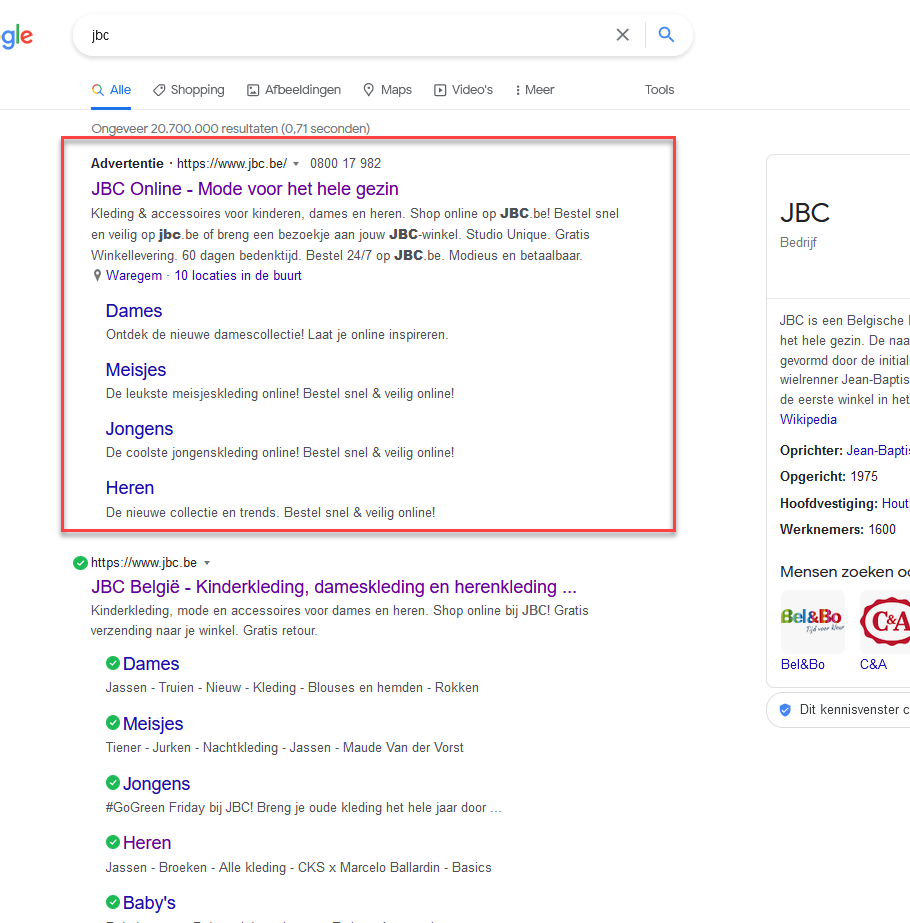Open the Bel&Bo logo thumbnail
Screen dimensions: 910x923
pos(812,622)
